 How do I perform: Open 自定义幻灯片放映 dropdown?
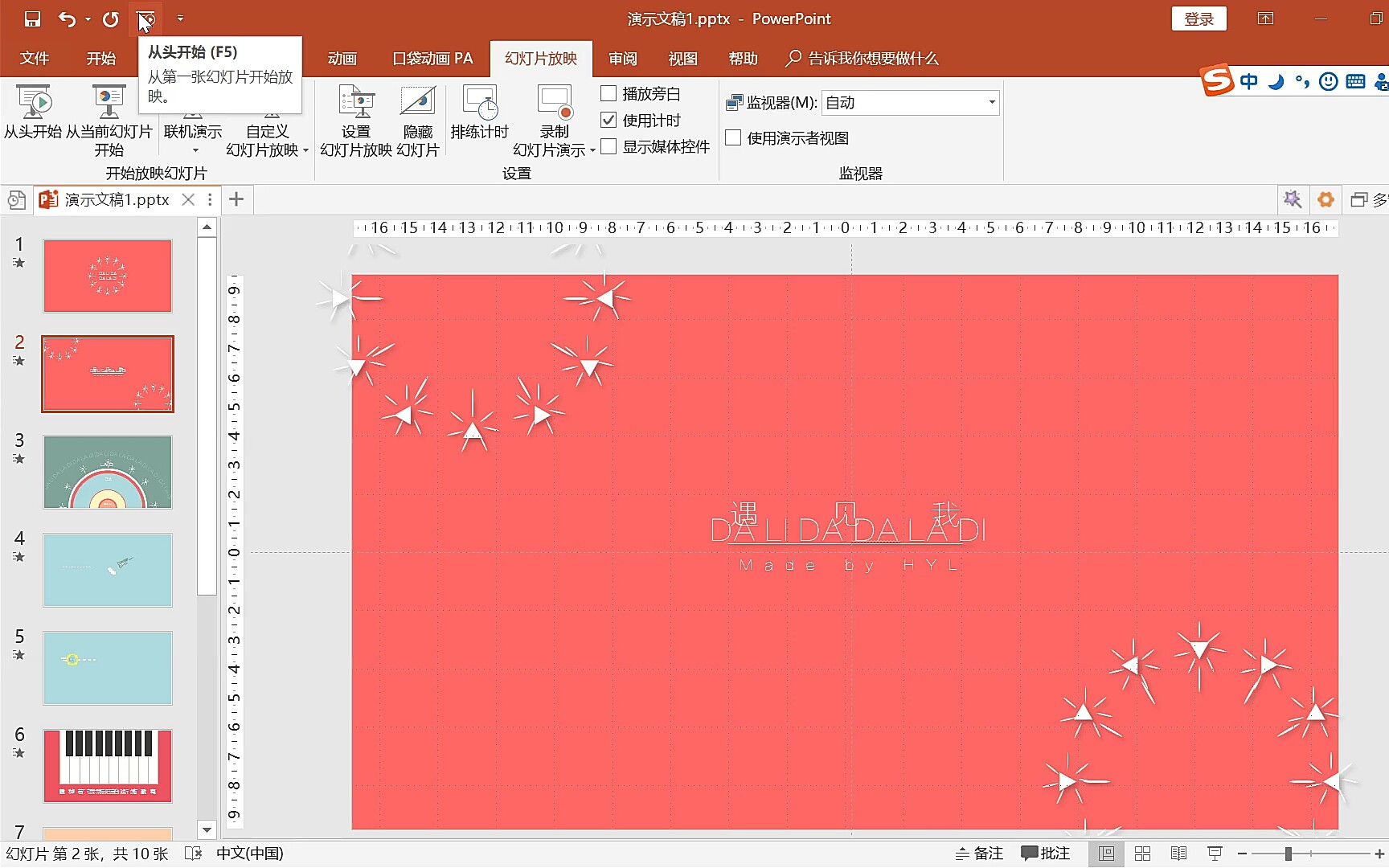point(268,140)
